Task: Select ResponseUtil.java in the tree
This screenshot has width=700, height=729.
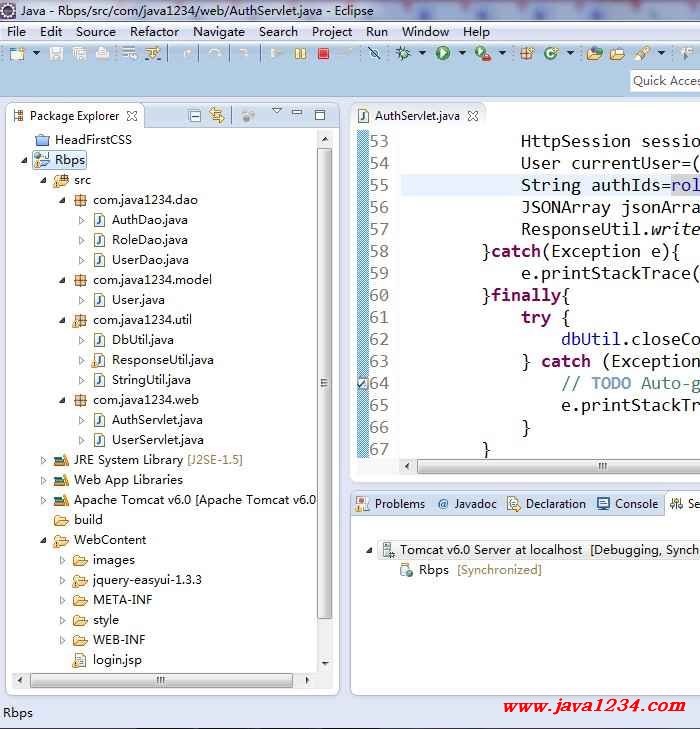Action: pos(163,360)
